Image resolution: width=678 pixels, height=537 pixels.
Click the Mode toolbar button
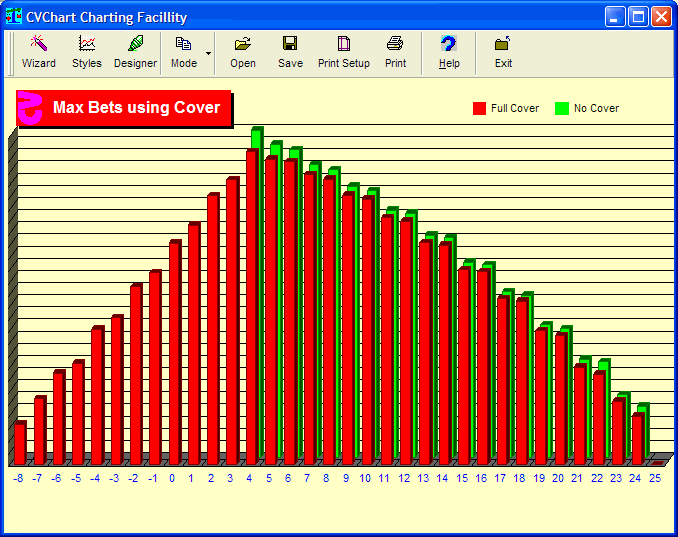pyautogui.click(x=184, y=52)
